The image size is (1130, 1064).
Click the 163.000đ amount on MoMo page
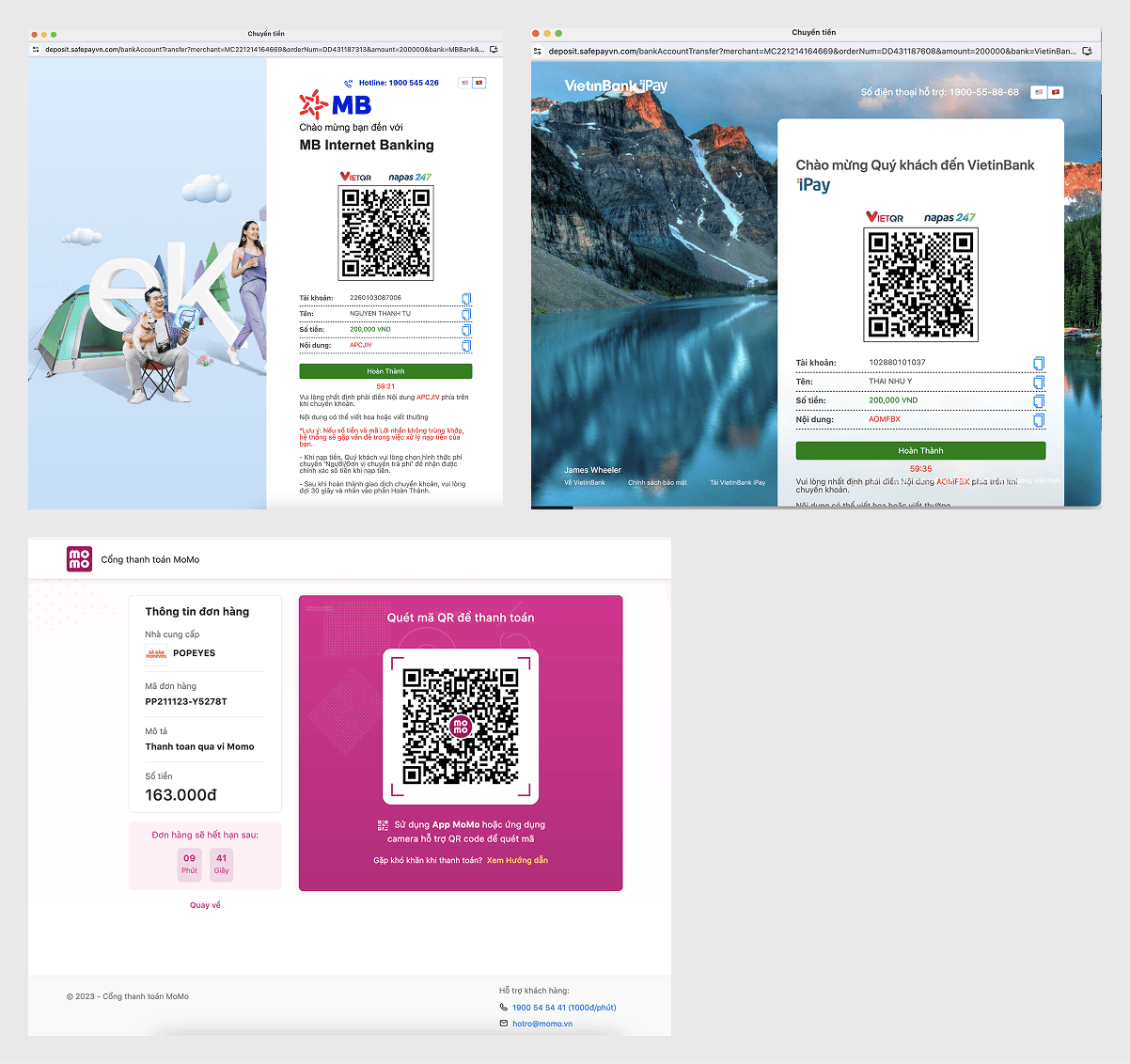(180, 795)
